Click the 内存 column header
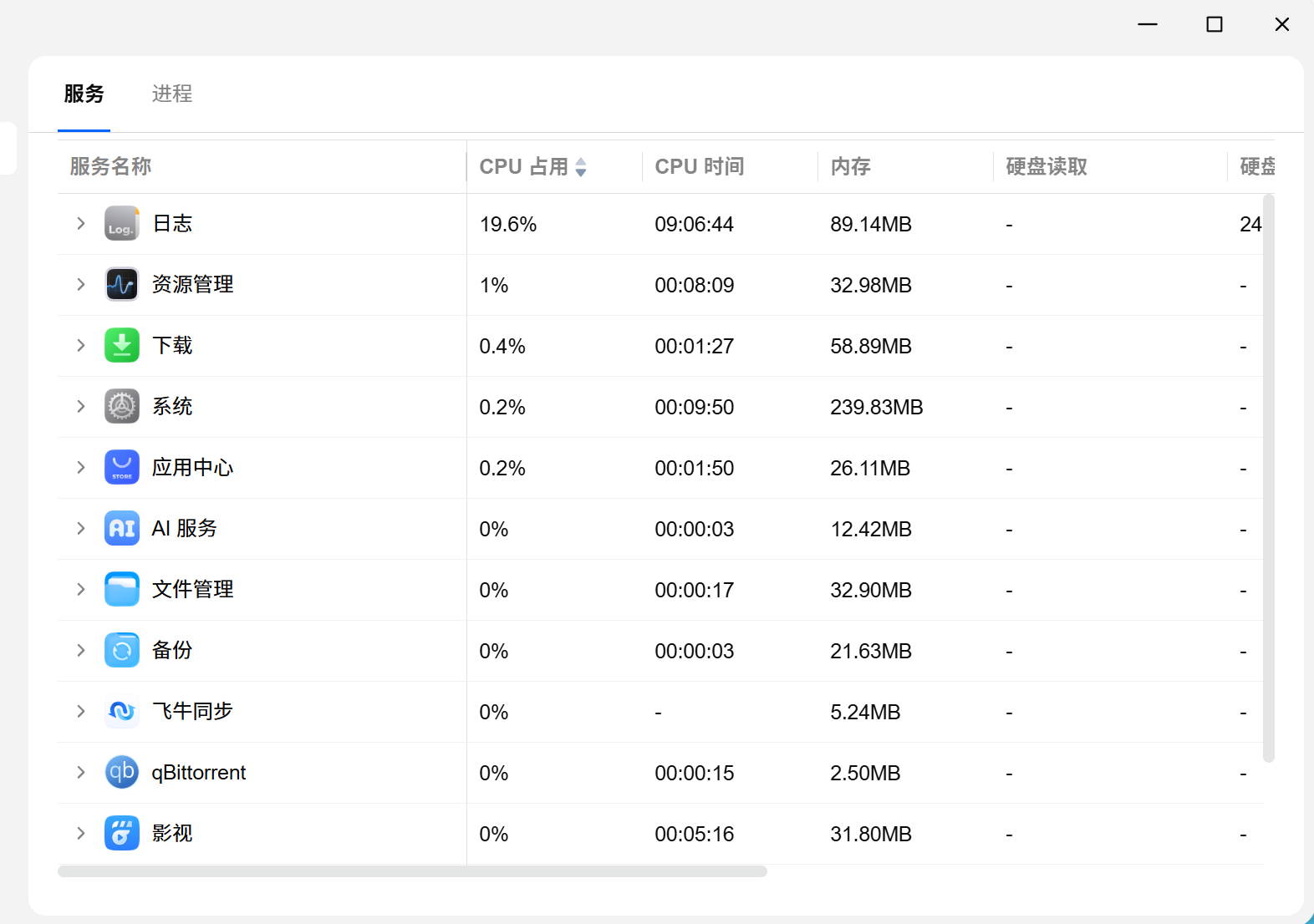Image resolution: width=1314 pixels, height=924 pixels. tap(851, 167)
